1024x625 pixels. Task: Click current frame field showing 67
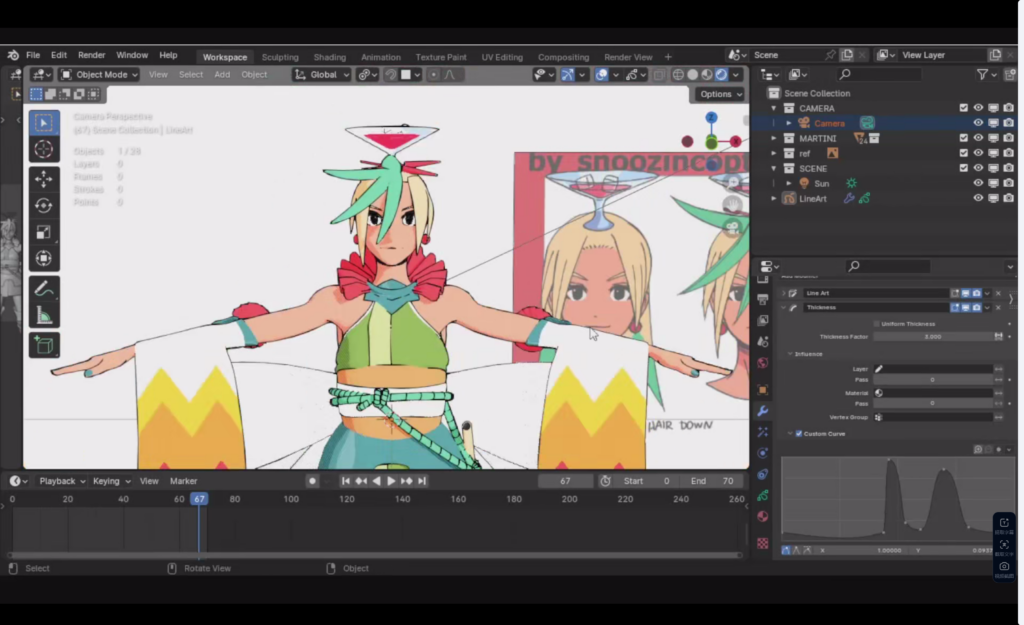pos(565,481)
